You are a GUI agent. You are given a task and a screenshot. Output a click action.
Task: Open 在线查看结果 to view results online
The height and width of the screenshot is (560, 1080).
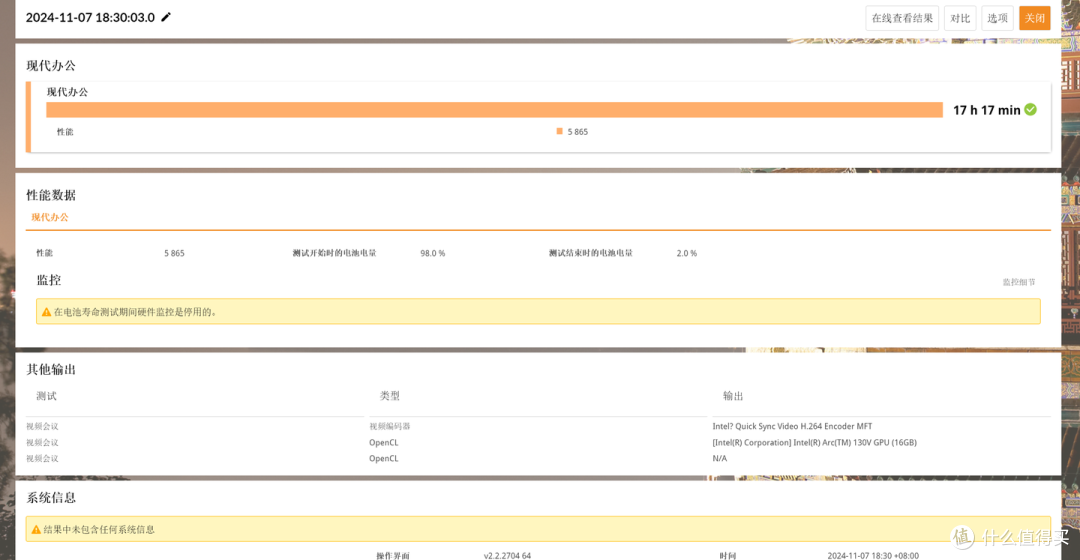tap(902, 18)
